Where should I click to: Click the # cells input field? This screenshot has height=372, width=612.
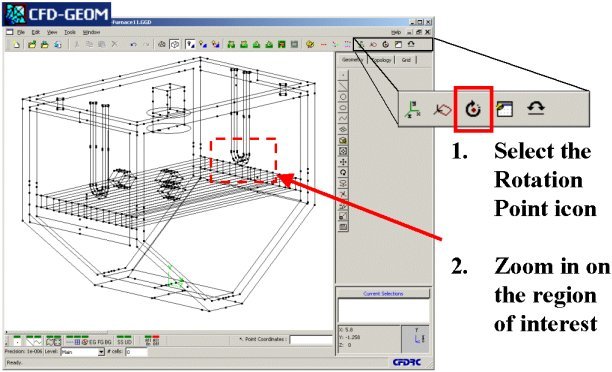click(136, 352)
